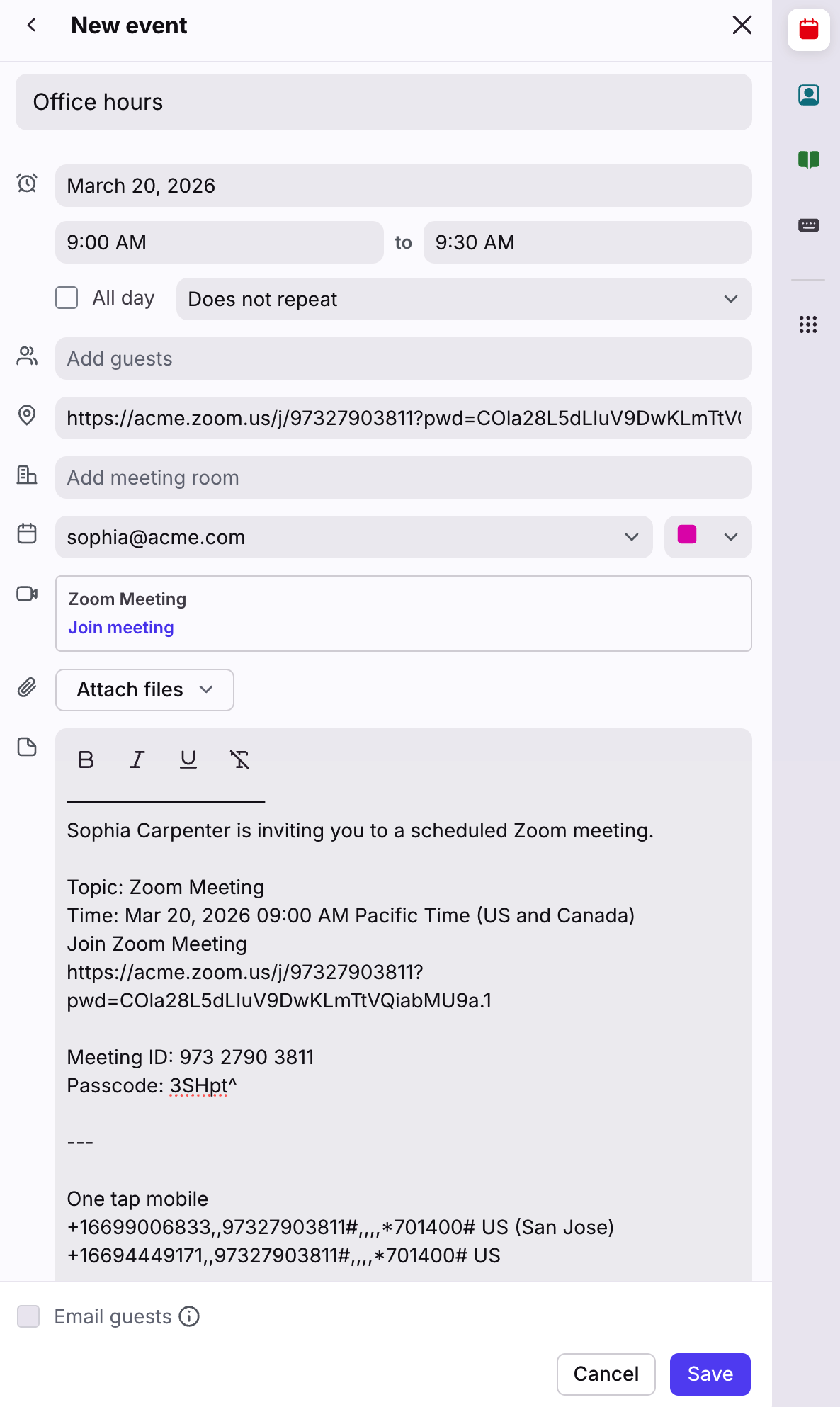This screenshot has height=1407, width=840.
Task: Open the pink event color picker
Action: pyautogui.click(x=708, y=537)
